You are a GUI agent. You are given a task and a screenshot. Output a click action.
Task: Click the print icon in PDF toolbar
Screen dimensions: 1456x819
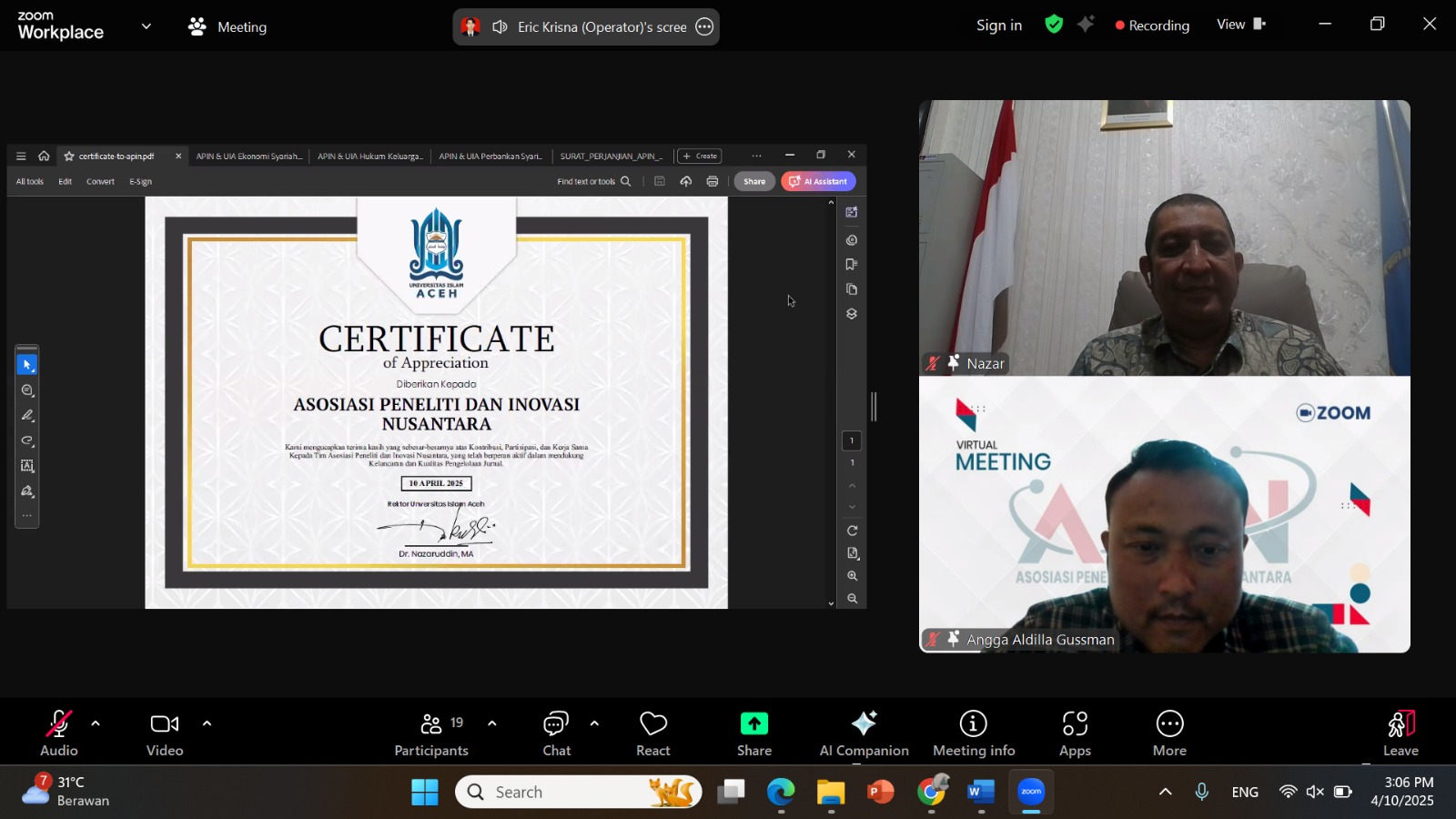click(713, 182)
